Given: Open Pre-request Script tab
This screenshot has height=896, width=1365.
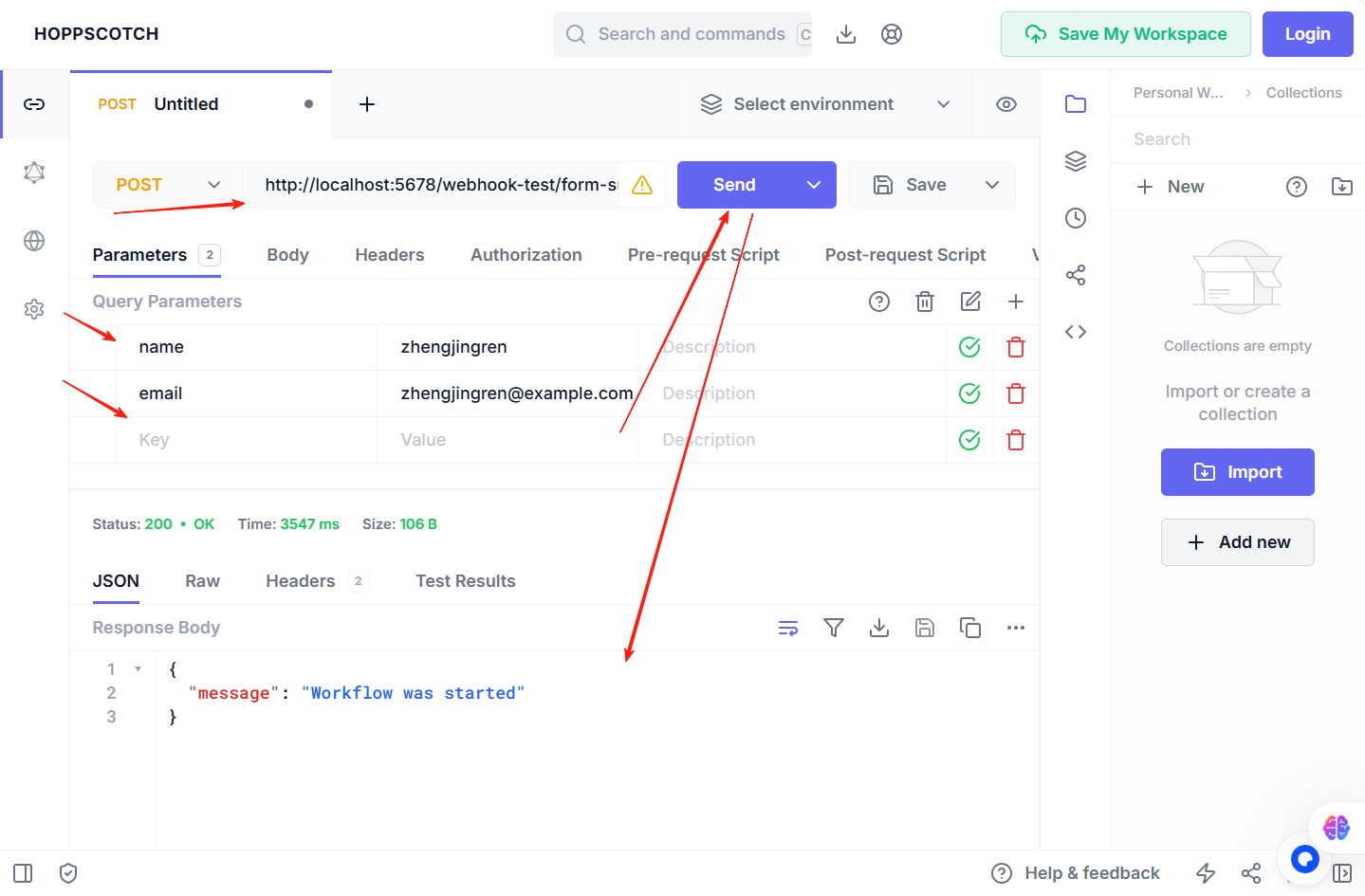Looking at the screenshot, I should (x=704, y=255).
